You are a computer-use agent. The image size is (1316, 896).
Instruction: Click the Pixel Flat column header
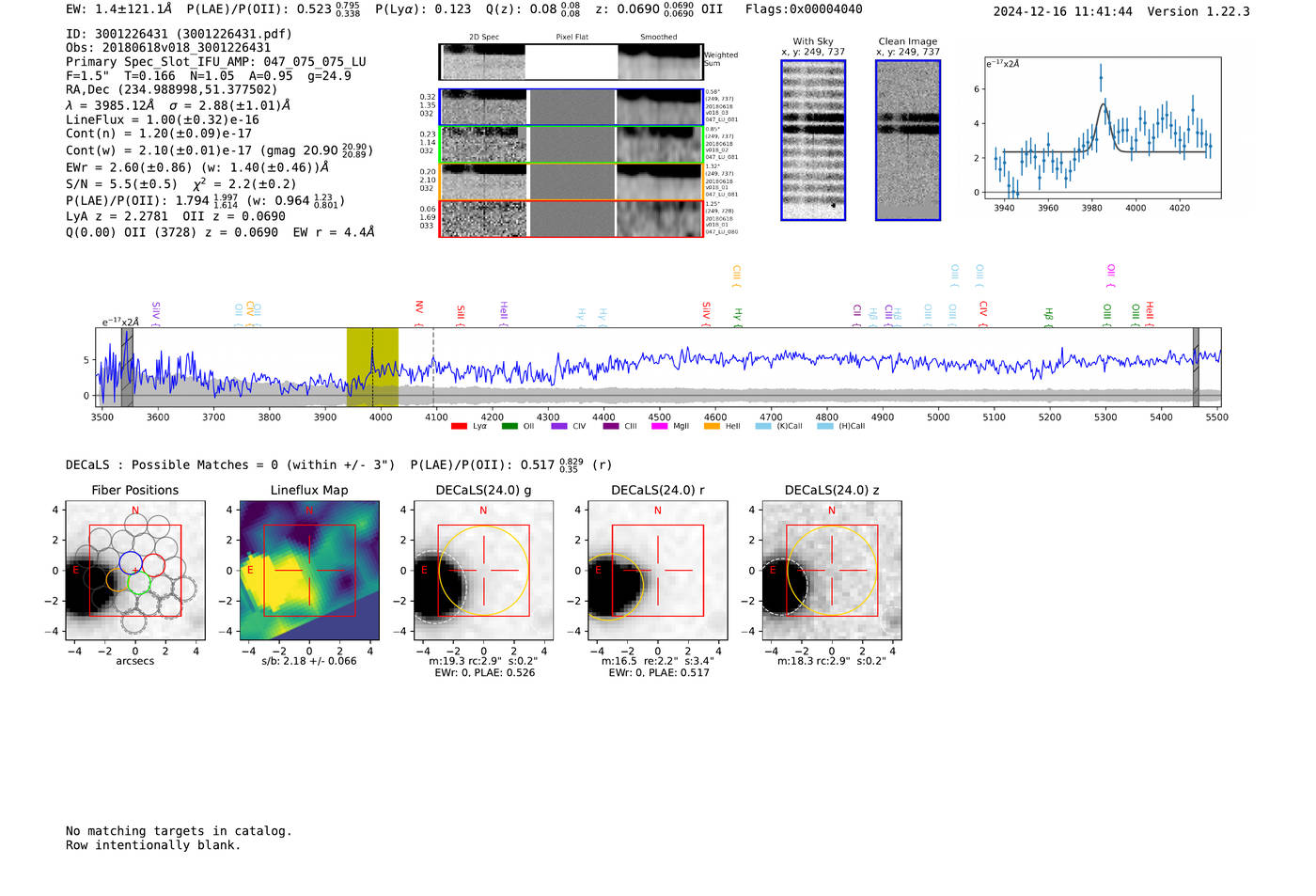point(572,37)
